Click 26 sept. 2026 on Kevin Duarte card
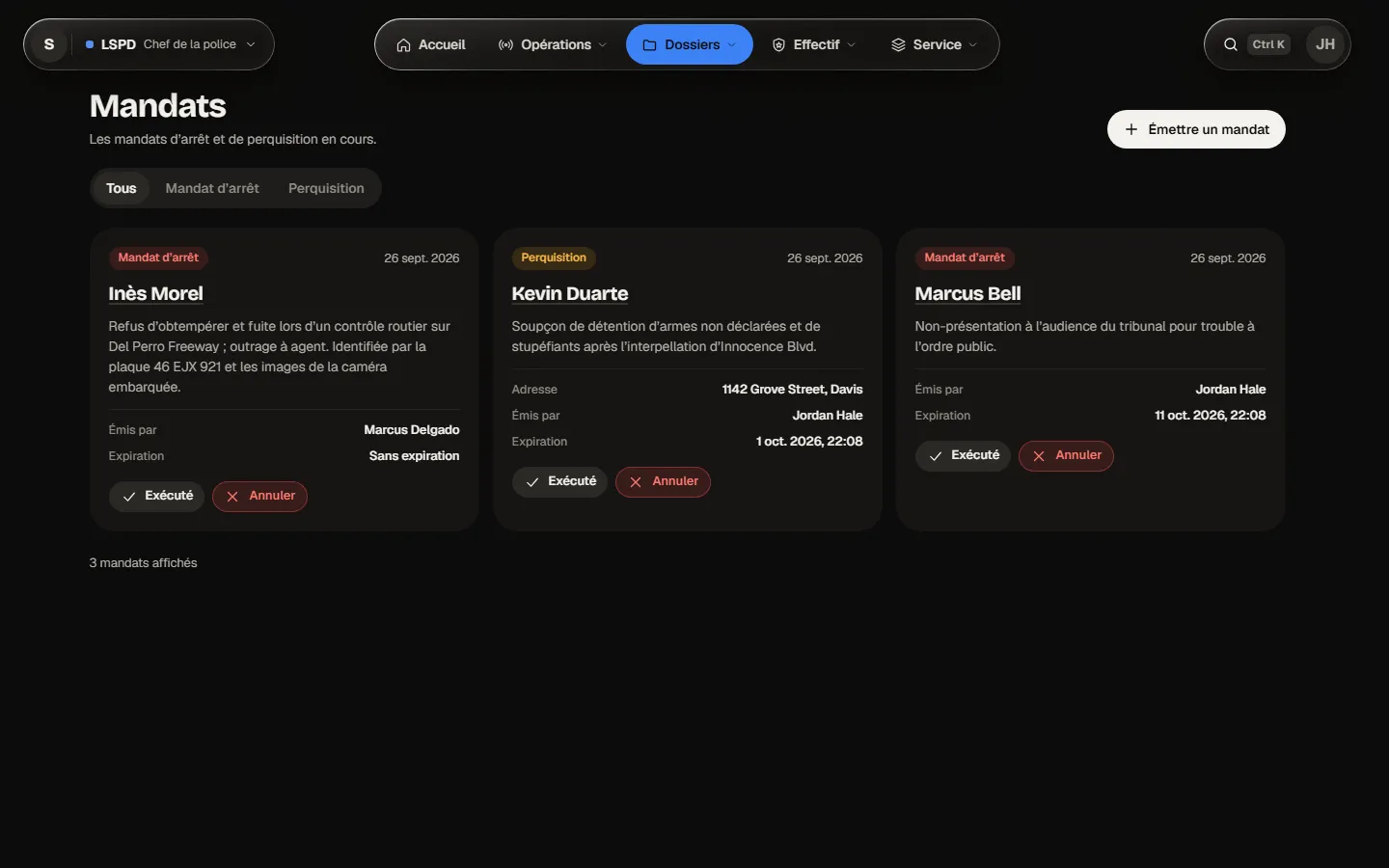 [x=825, y=258]
